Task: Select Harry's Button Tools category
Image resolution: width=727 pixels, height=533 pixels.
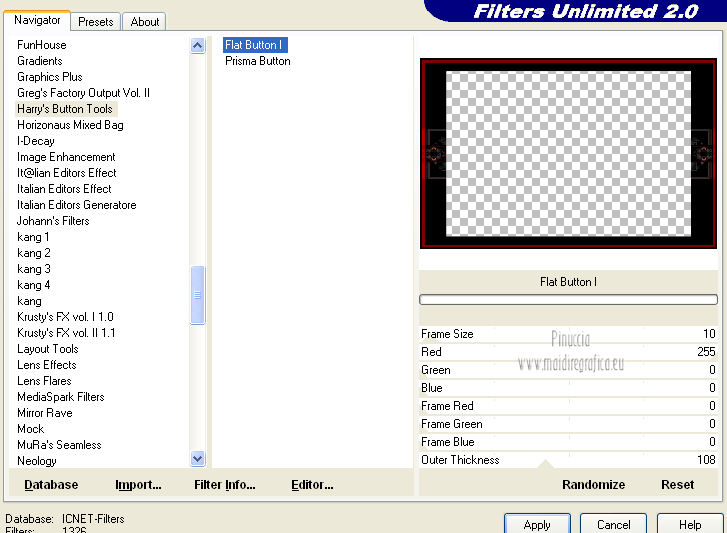Action: pyautogui.click(x=65, y=109)
